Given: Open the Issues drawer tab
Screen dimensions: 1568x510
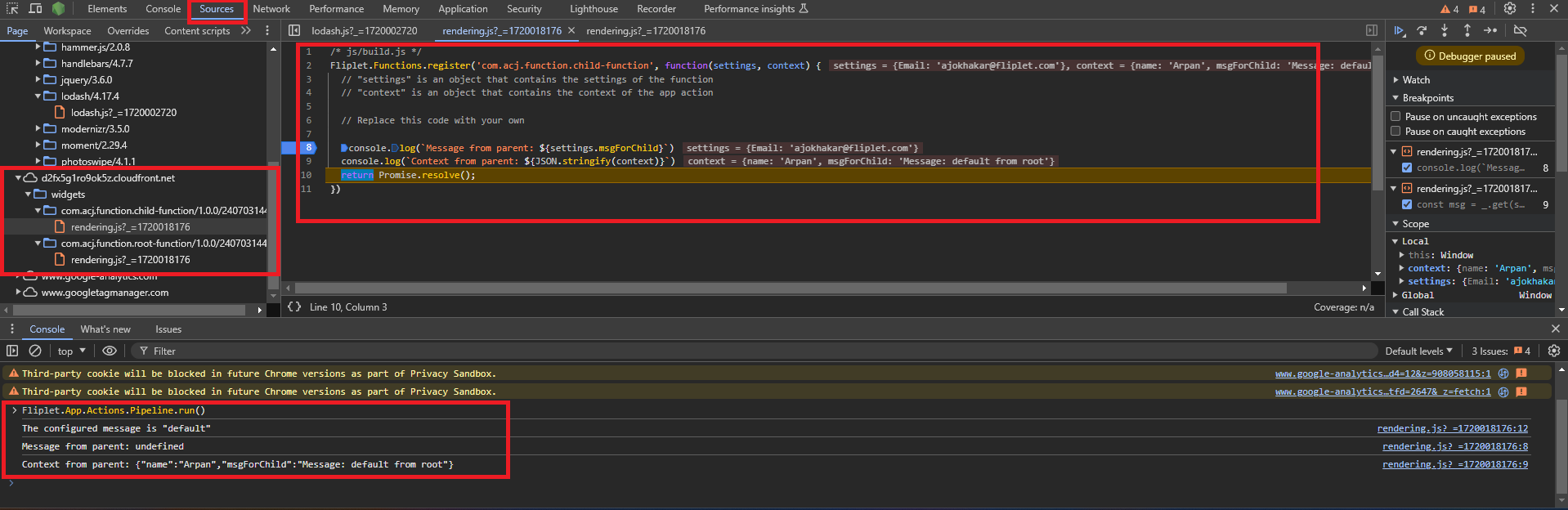Looking at the screenshot, I should click(x=168, y=329).
